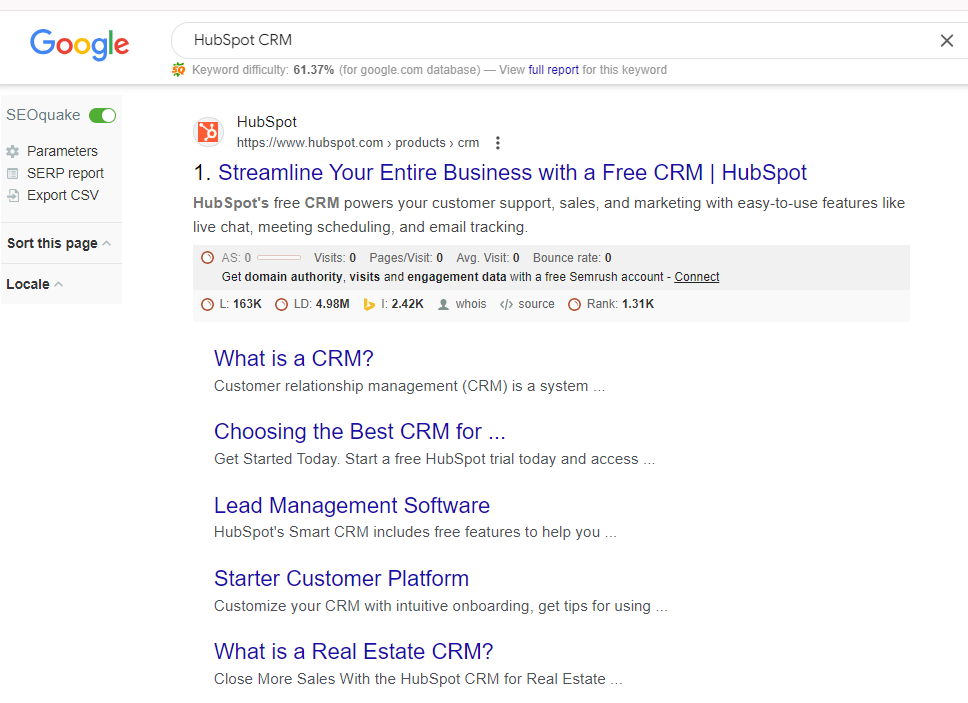
Task: Open the SERP report
Action: [x=65, y=173]
